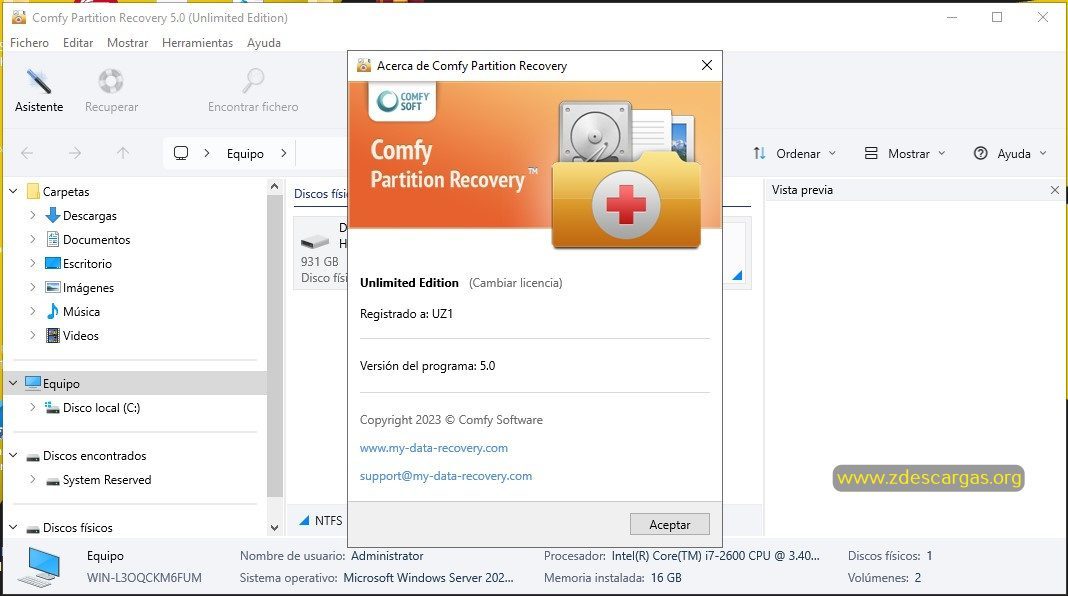The width and height of the screenshot is (1068, 596).
Task: Click the Recuperar lifebuoy icon
Action: 111,81
